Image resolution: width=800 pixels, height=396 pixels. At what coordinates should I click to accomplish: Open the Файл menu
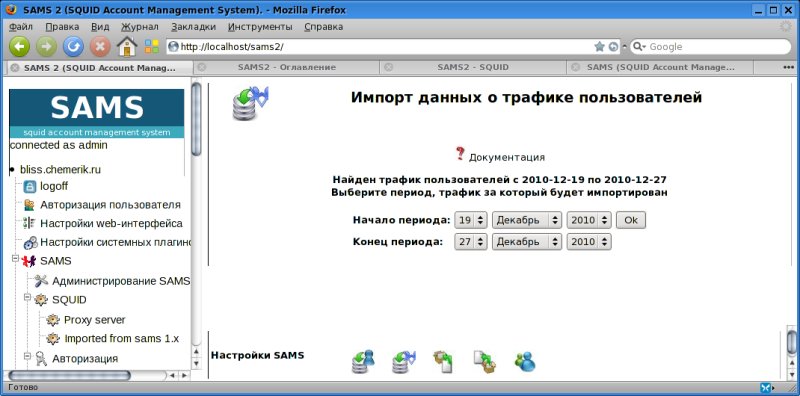click(x=21, y=27)
